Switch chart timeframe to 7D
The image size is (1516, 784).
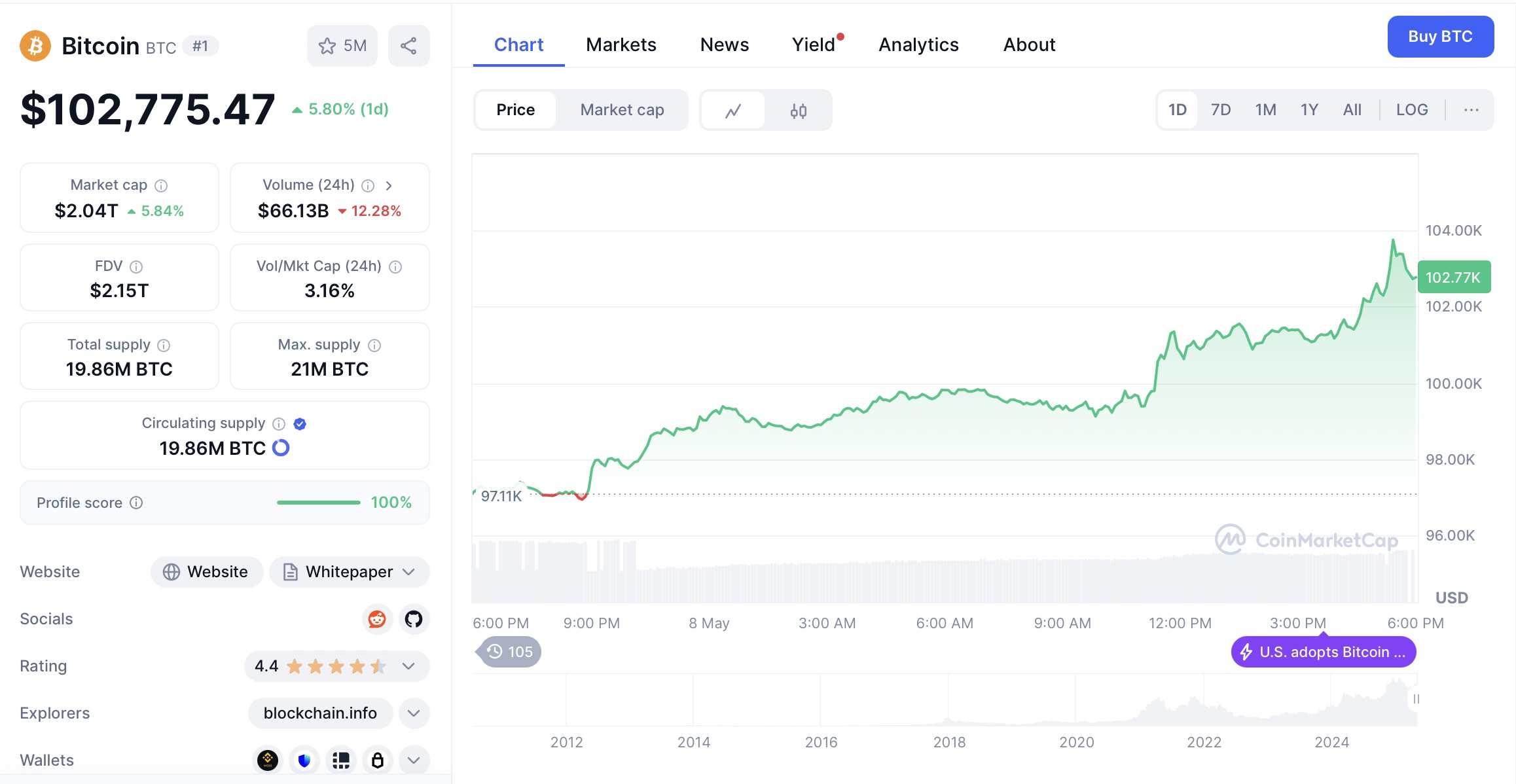pyautogui.click(x=1220, y=110)
